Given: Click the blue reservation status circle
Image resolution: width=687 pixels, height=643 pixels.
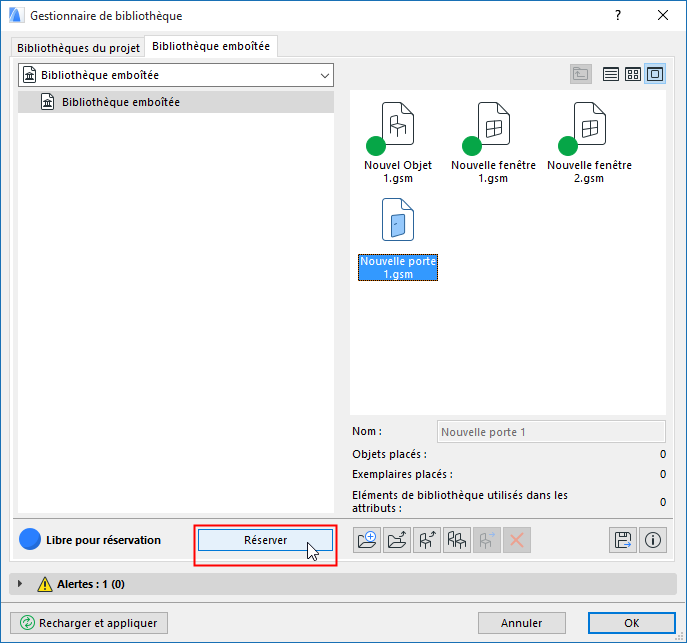Looking at the screenshot, I should (x=30, y=539).
